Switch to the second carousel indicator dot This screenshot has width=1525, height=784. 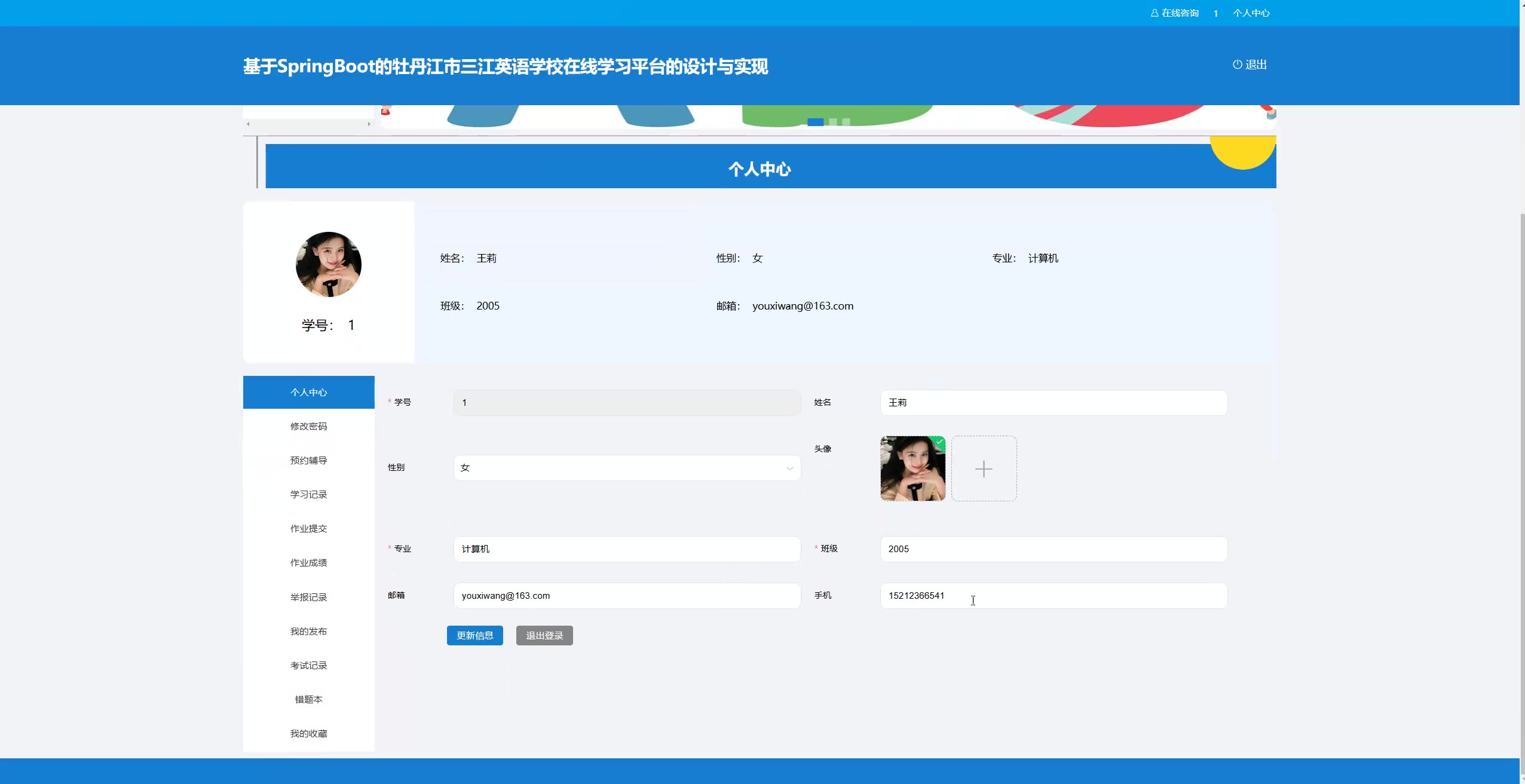point(833,122)
